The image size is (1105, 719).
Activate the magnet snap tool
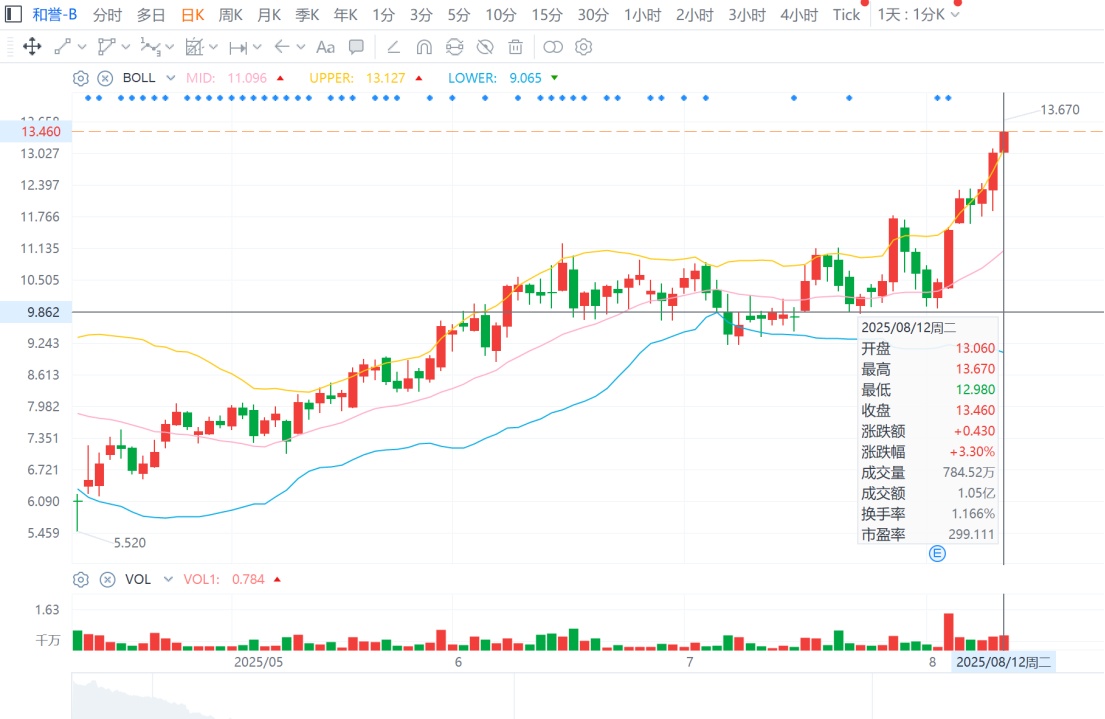(x=424, y=47)
